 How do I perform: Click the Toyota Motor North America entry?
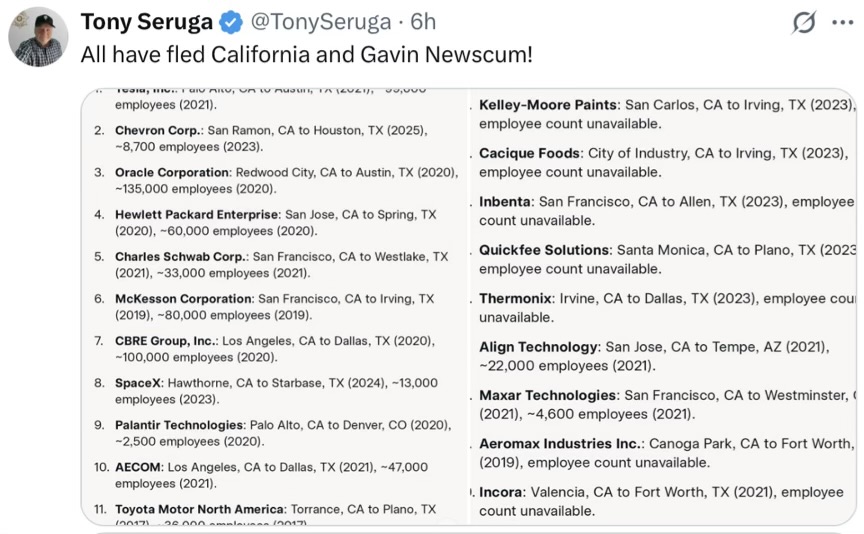[x=265, y=514]
